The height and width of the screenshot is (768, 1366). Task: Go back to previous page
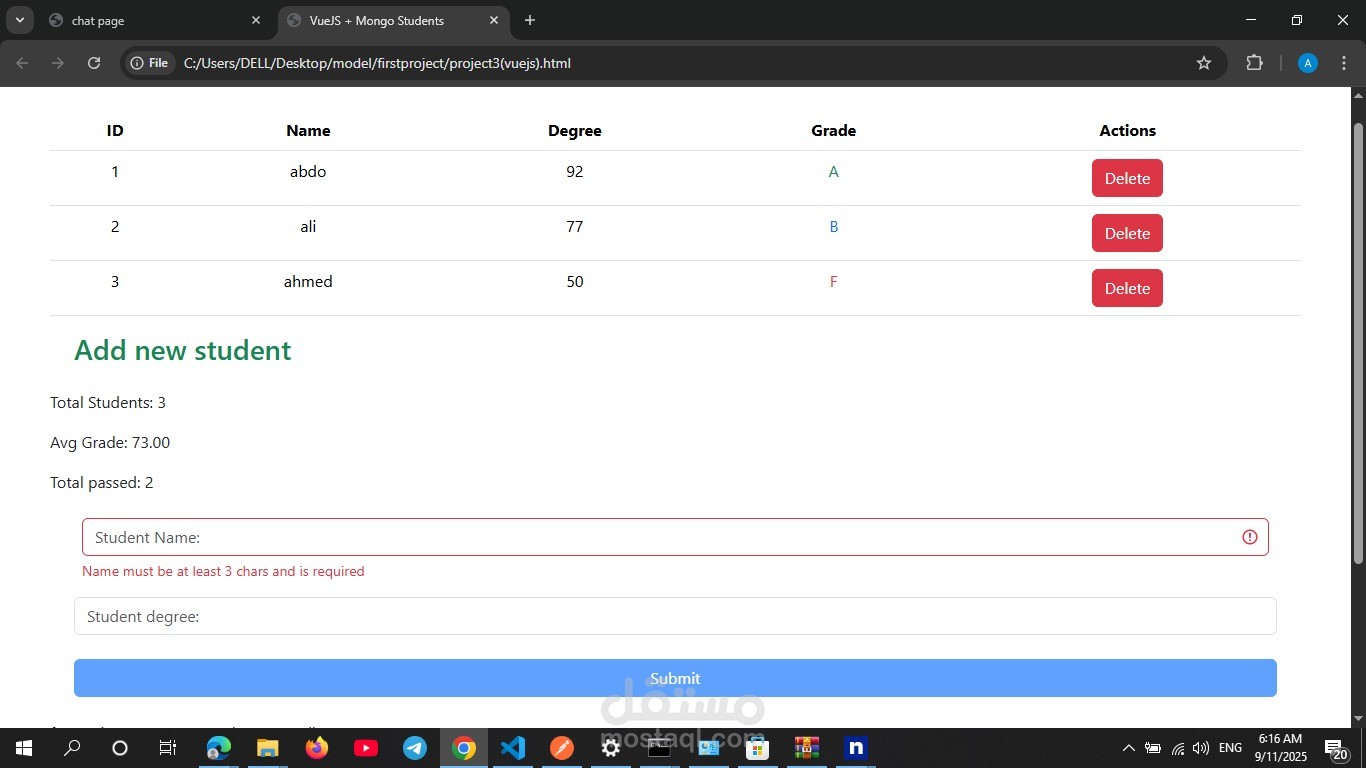pos(22,63)
